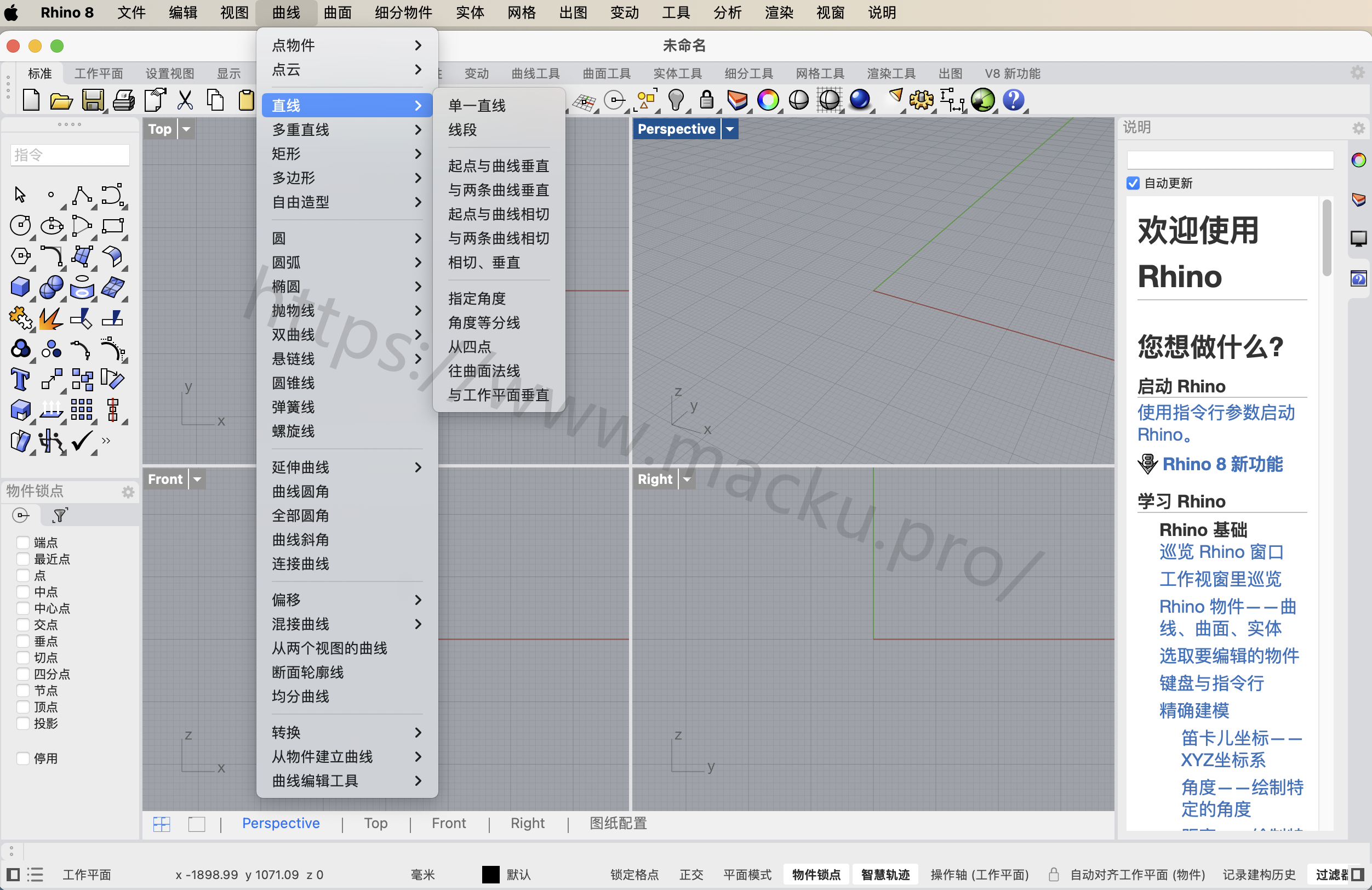The image size is (1372, 890).
Task: Toggle the 端点 osnap checkbox
Action: pyautogui.click(x=23, y=543)
